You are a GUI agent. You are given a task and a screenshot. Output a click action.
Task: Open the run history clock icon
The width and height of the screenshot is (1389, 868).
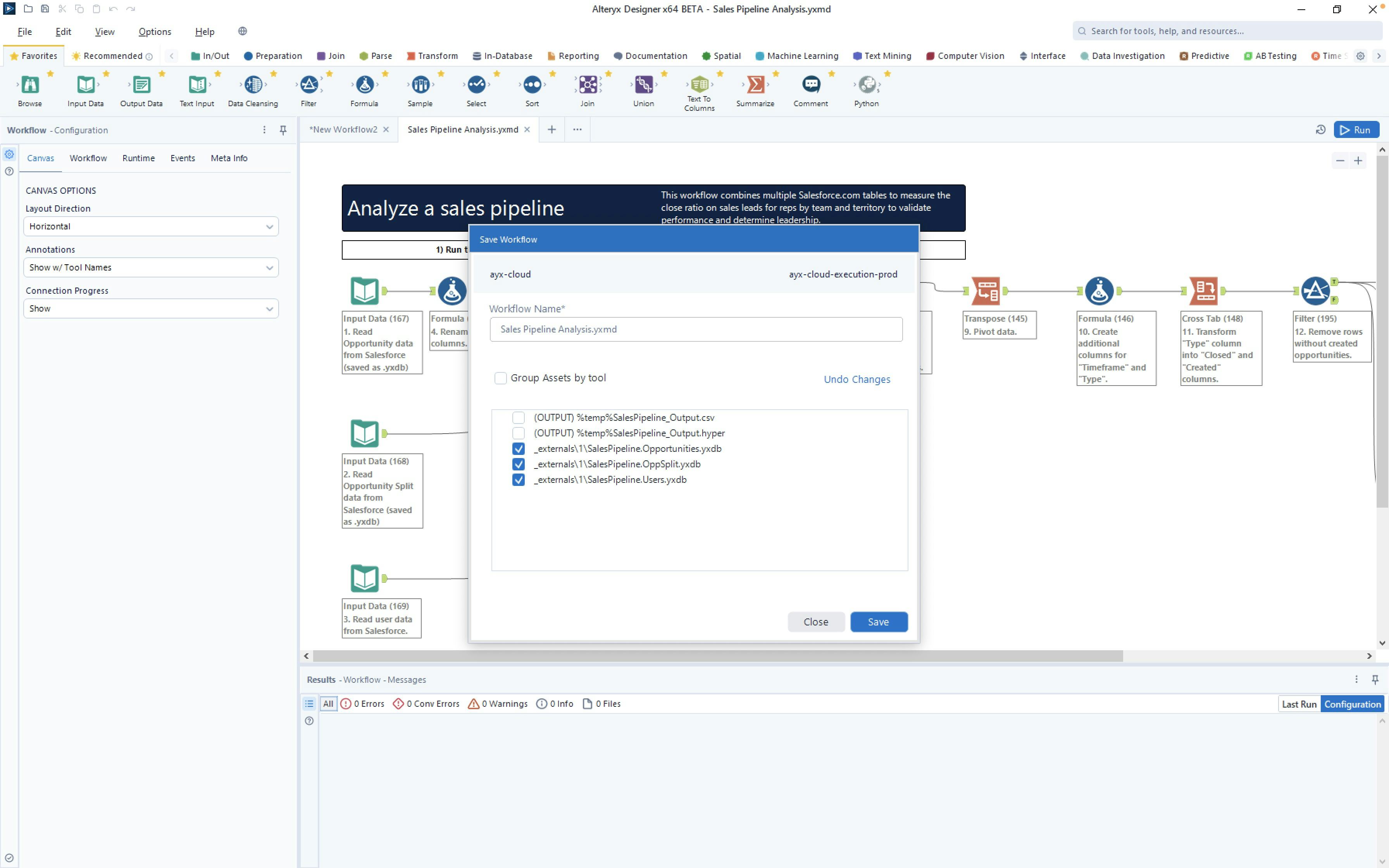1320,130
